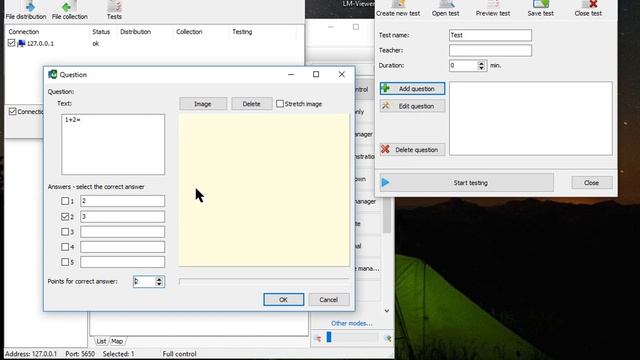Click the Collection column header

189,31
